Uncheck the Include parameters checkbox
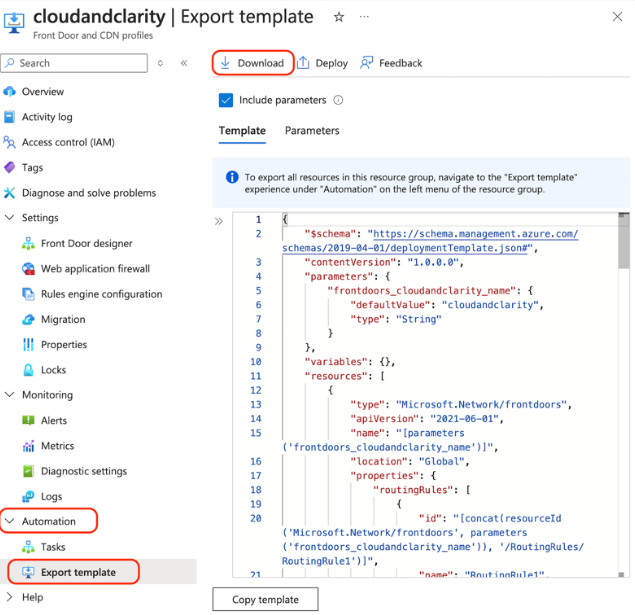This screenshot has width=635, height=615. tap(226, 100)
